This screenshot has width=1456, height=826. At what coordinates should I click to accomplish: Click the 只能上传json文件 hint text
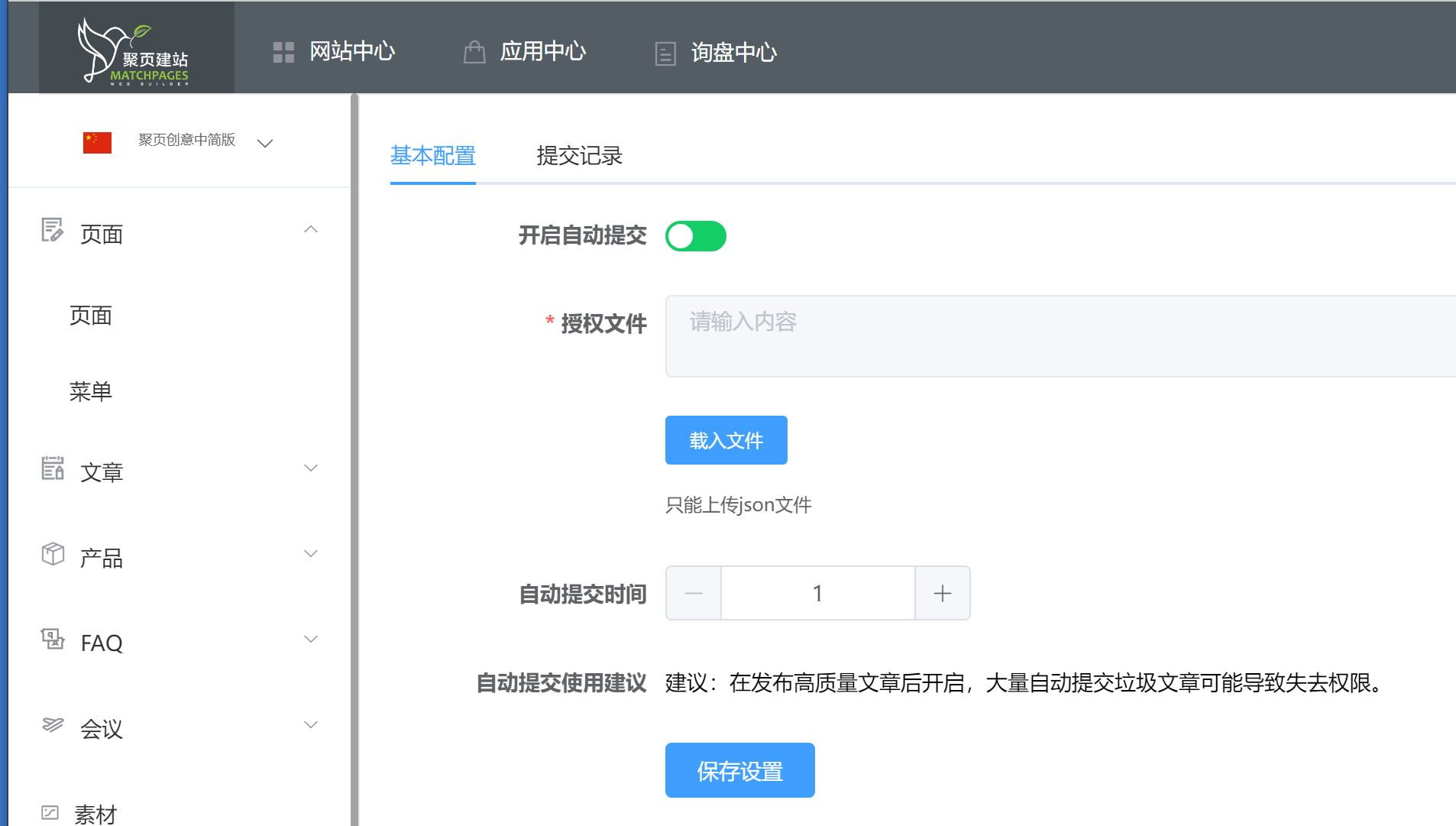coord(739,505)
